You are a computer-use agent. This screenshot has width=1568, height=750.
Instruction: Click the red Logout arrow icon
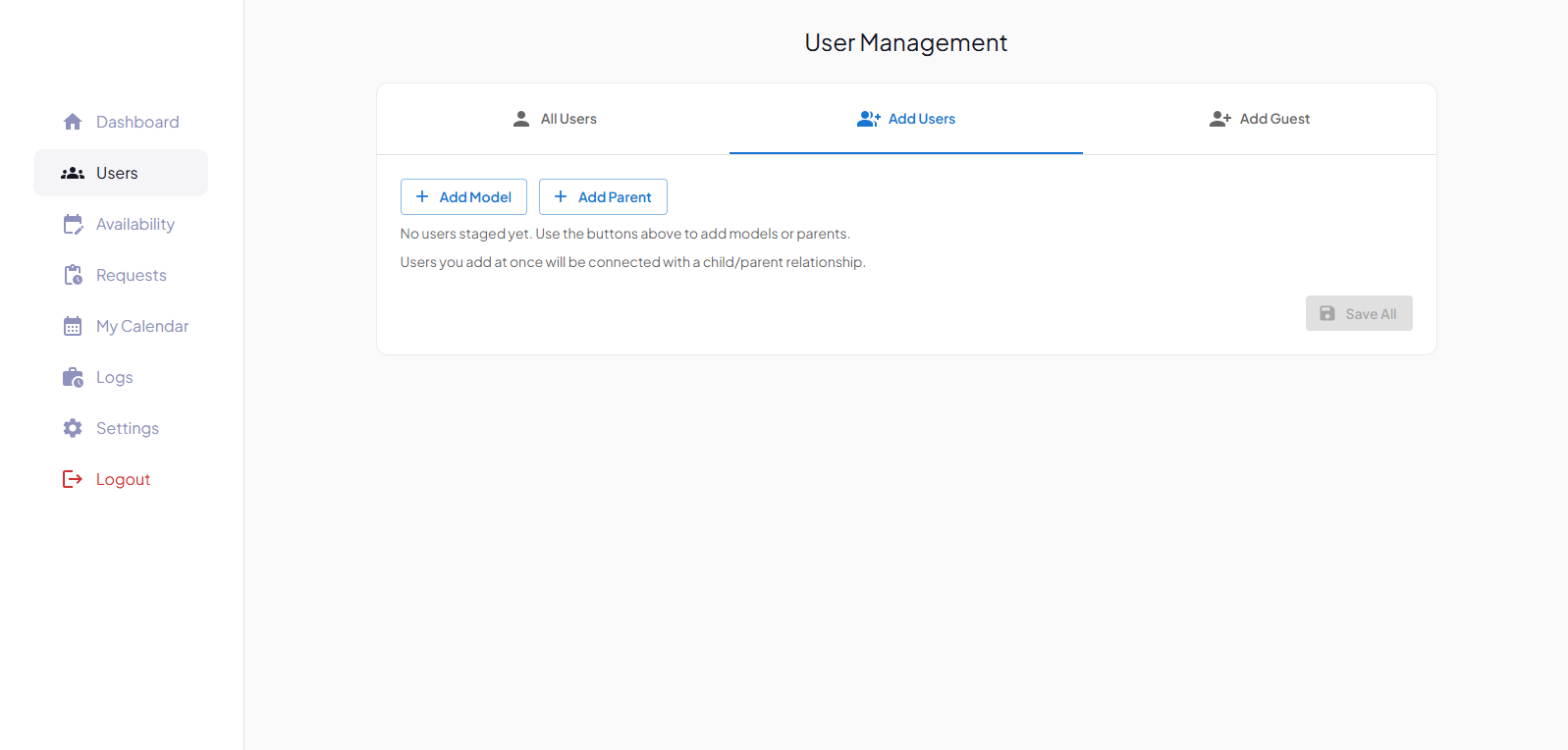(x=73, y=479)
